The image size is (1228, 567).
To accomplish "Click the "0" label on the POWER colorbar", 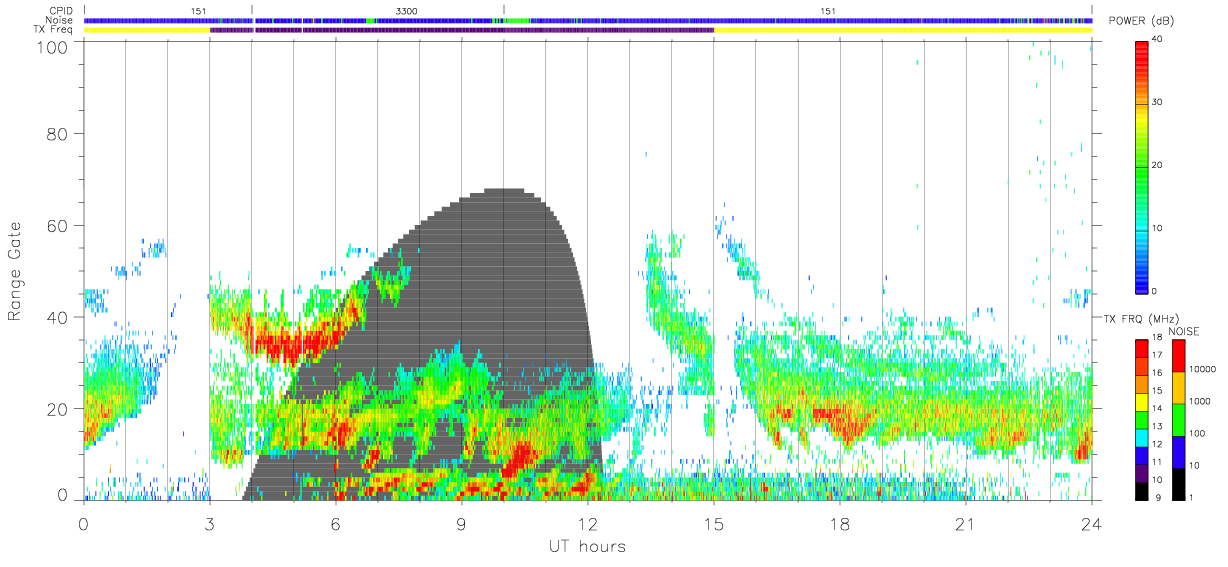I will 1155,291.
